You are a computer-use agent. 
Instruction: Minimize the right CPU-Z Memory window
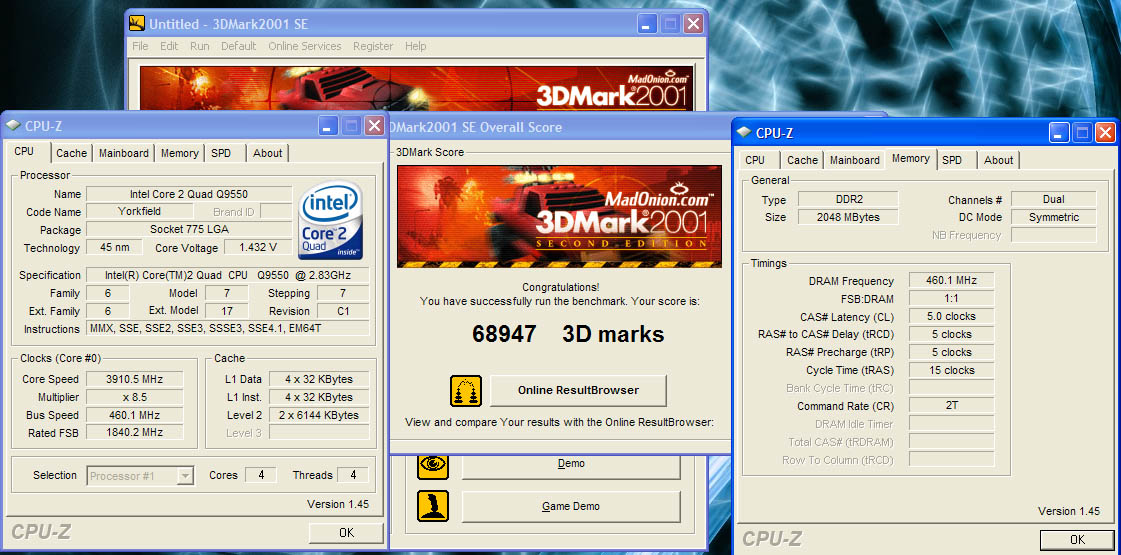coord(1059,132)
